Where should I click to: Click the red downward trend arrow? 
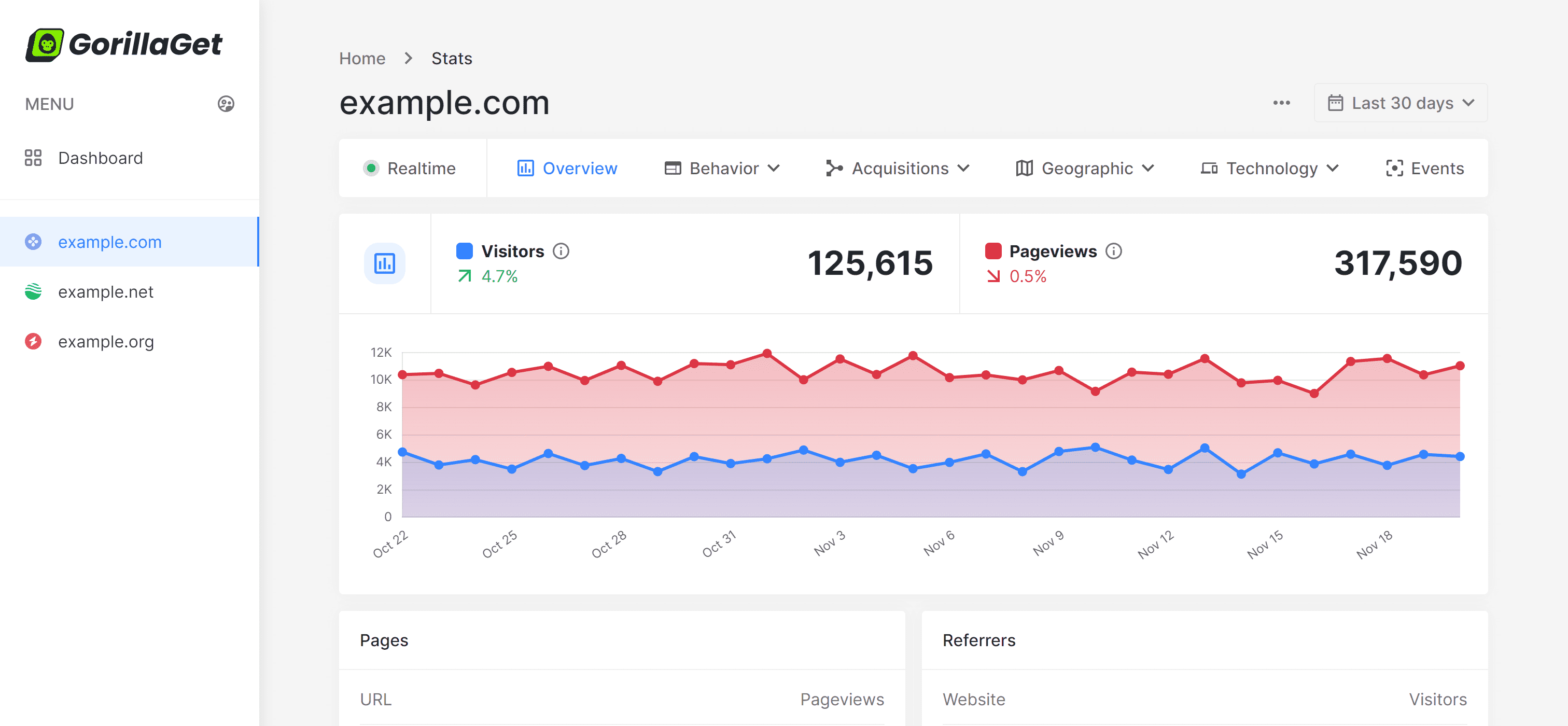click(x=993, y=276)
